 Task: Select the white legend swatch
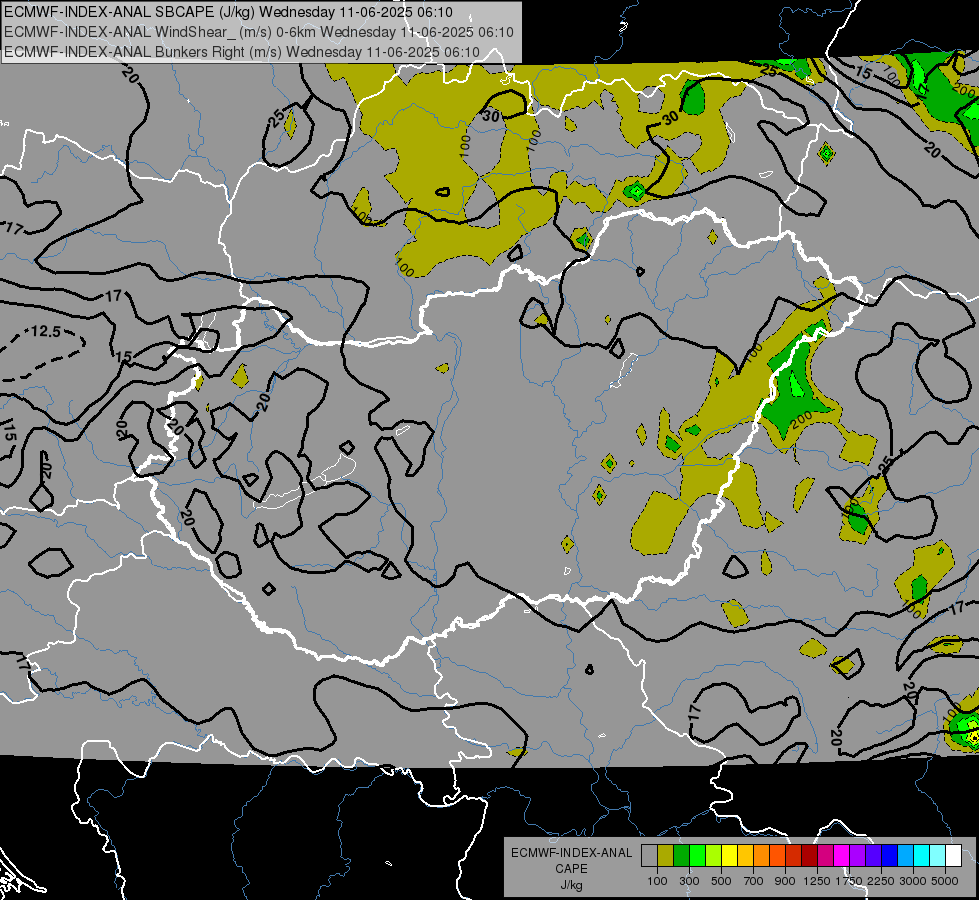pyautogui.click(x=953, y=856)
